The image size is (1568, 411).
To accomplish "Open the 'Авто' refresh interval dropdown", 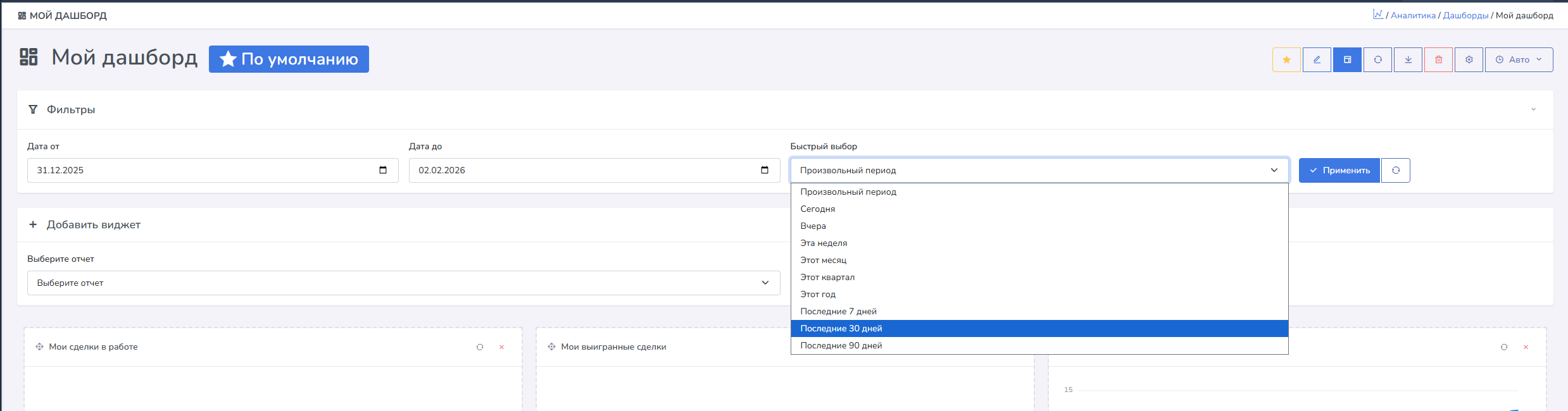I will [x=1518, y=59].
